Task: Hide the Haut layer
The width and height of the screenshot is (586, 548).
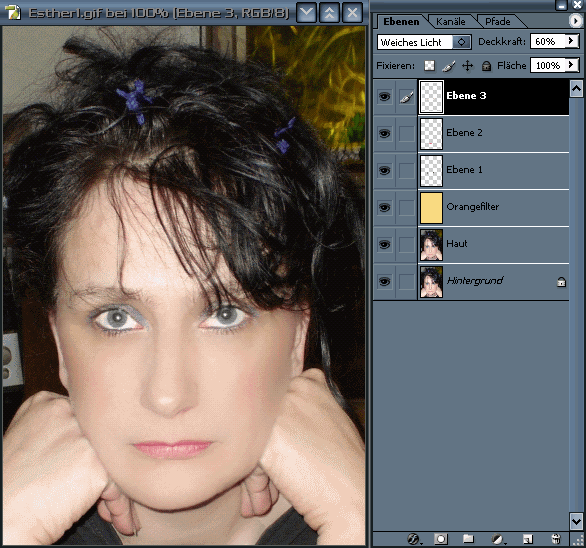Action: 384,244
